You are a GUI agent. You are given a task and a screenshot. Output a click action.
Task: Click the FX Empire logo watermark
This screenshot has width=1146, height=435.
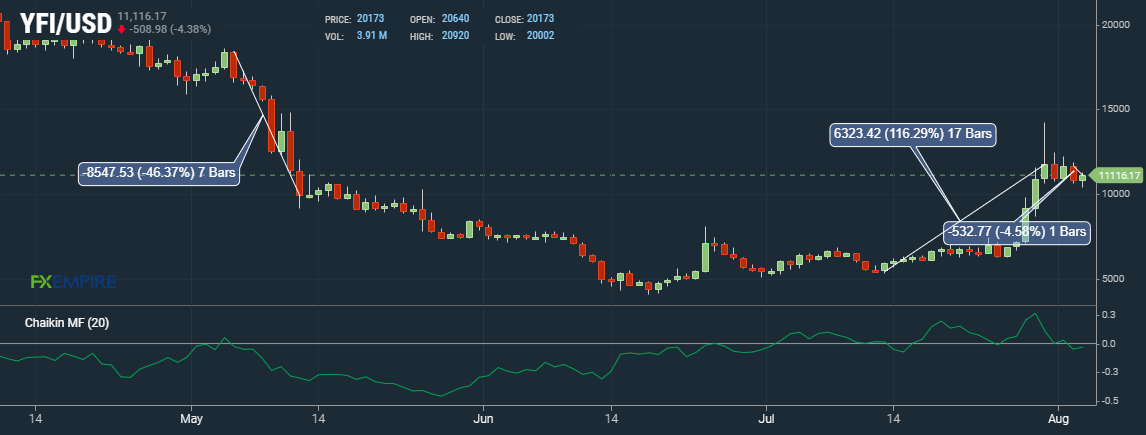point(73,282)
